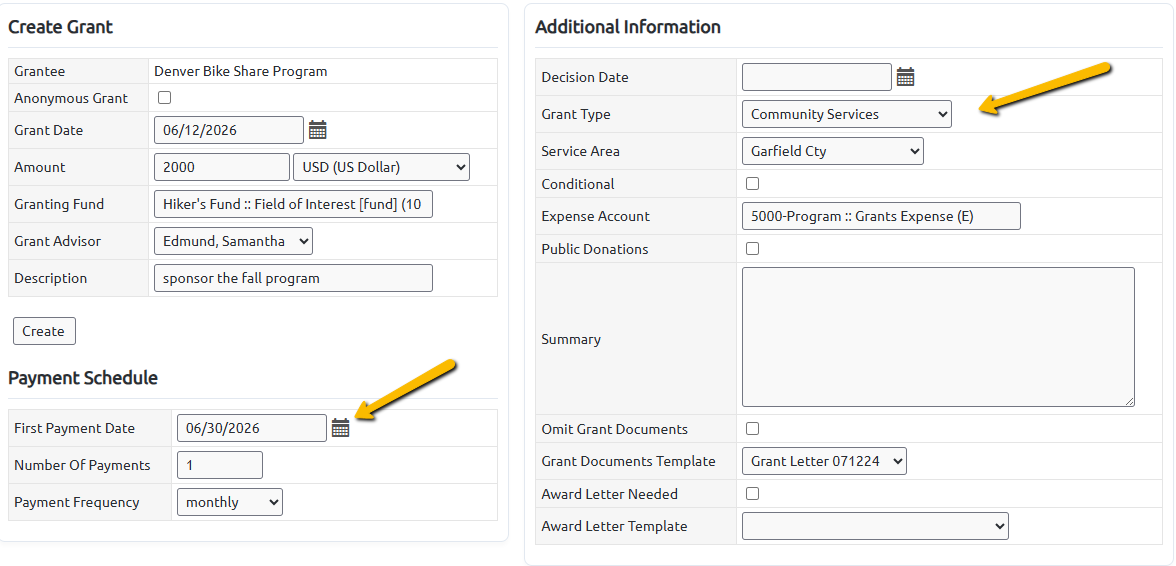Focus the Grant Date input field
Viewport: 1176px width, 566px height.
[x=229, y=130]
